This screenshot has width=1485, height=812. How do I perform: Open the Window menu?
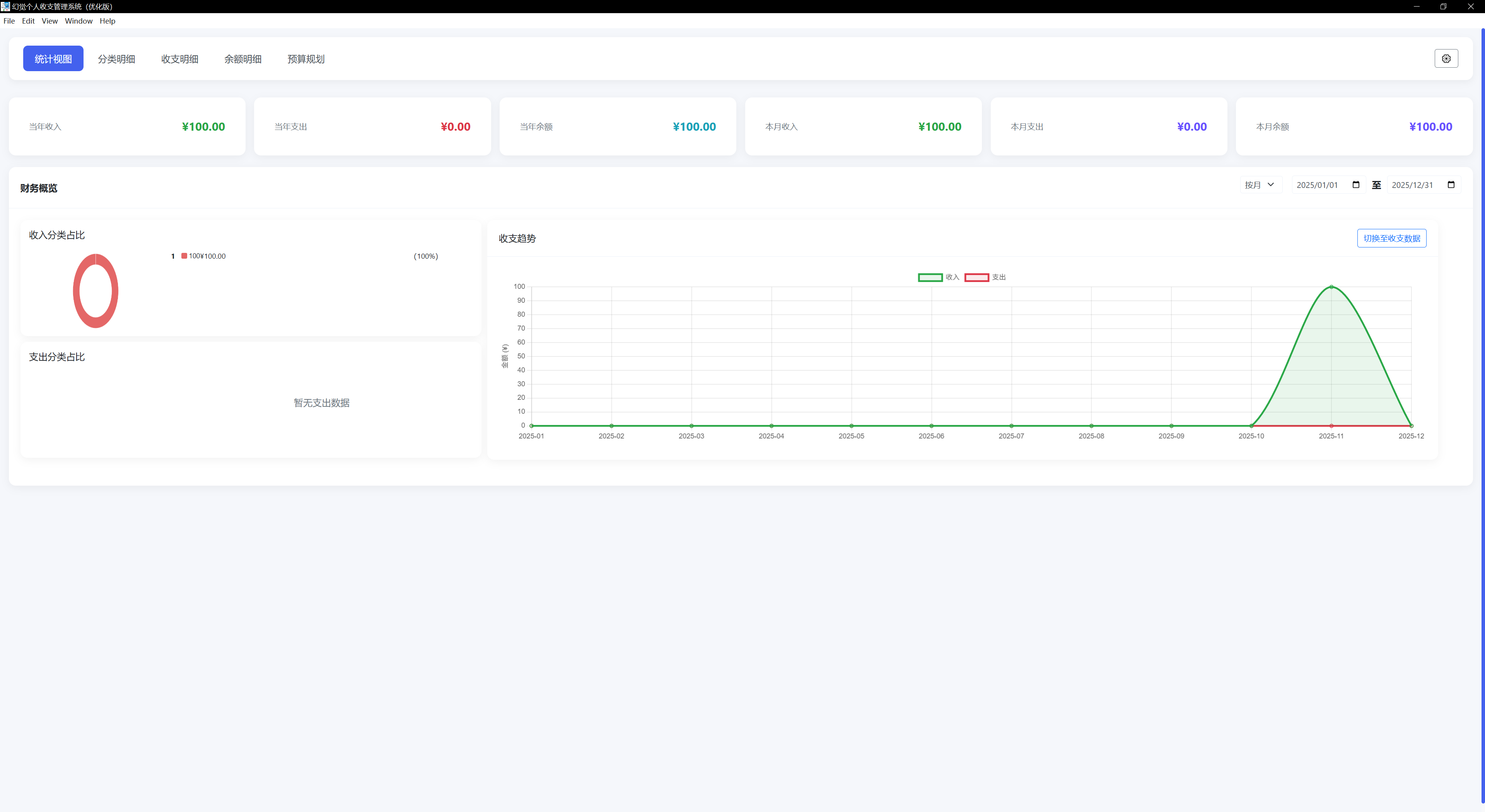point(79,21)
